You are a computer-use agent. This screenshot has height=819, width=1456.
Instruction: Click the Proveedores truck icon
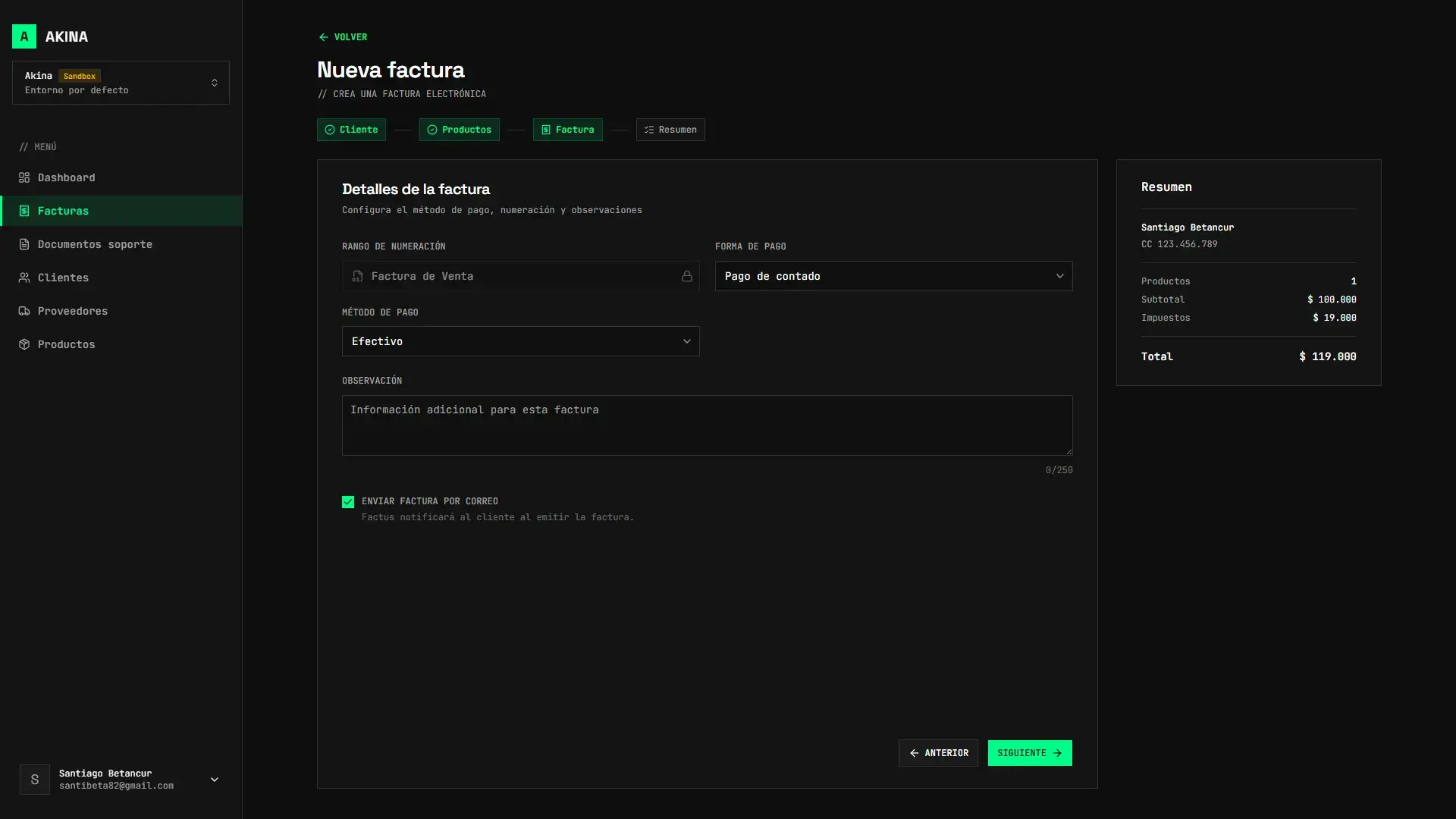click(x=24, y=311)
